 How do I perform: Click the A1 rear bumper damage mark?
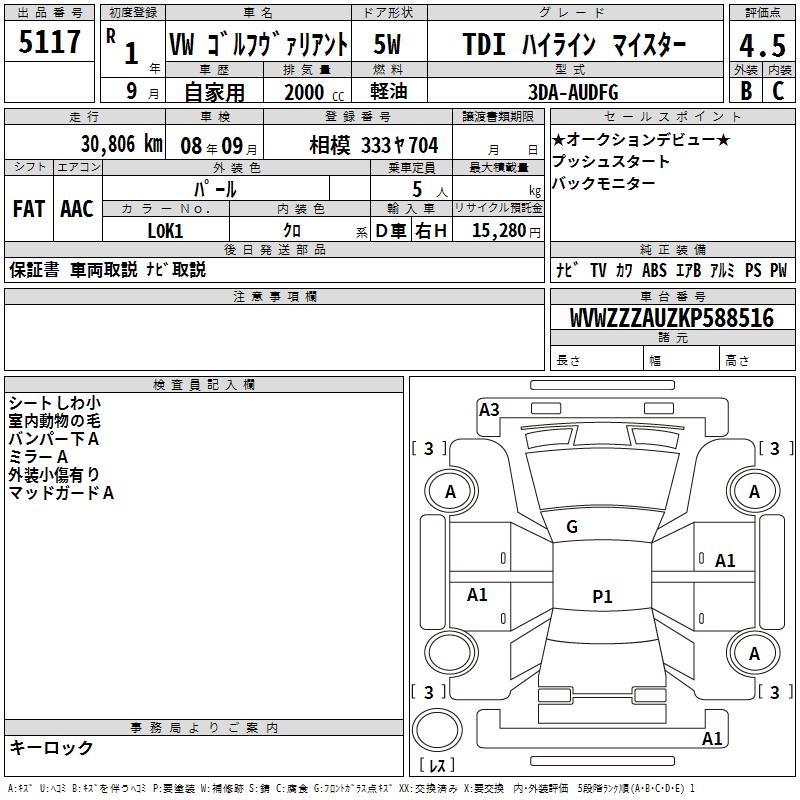pos(712,738)
